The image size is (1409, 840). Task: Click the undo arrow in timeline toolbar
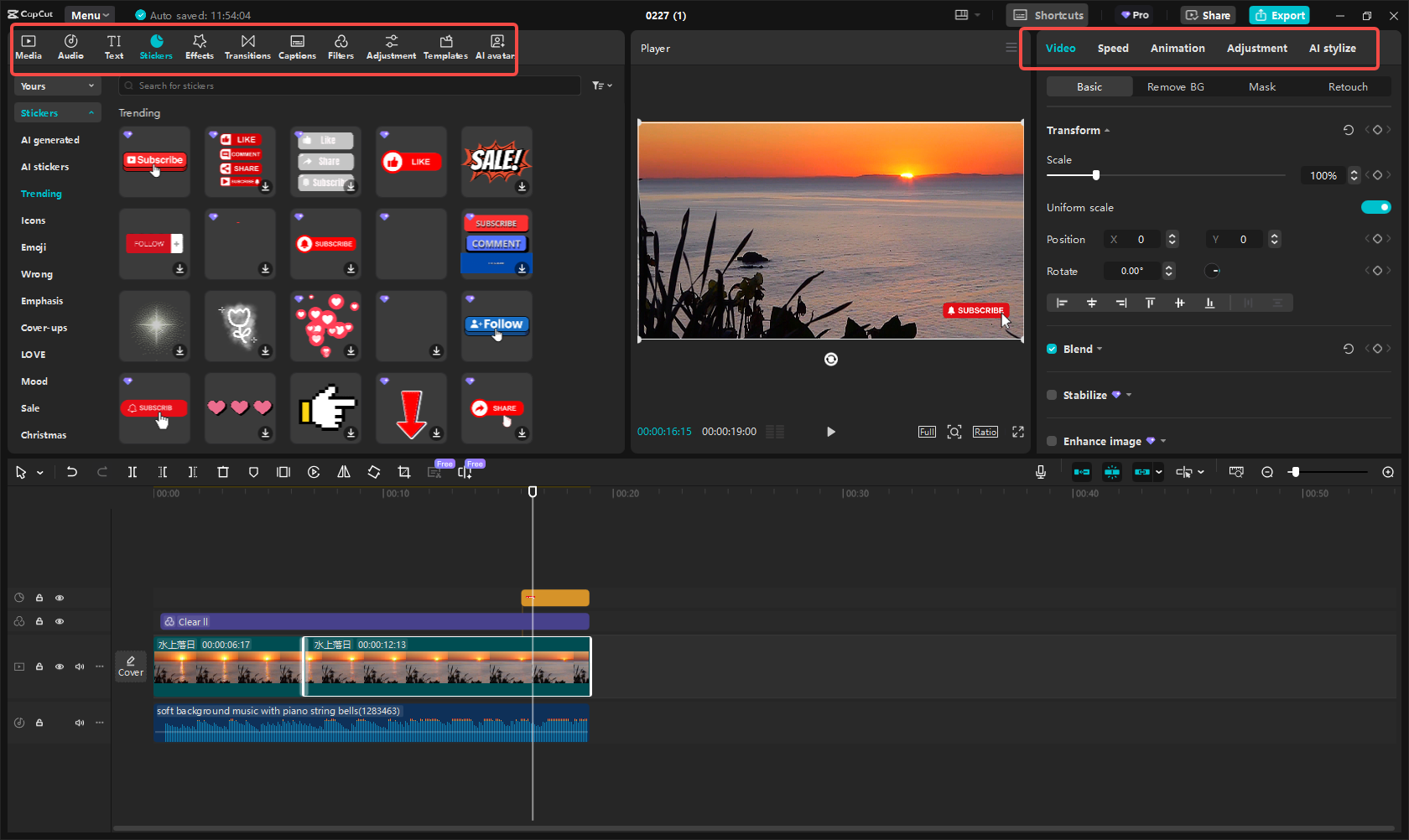[72, 472]
